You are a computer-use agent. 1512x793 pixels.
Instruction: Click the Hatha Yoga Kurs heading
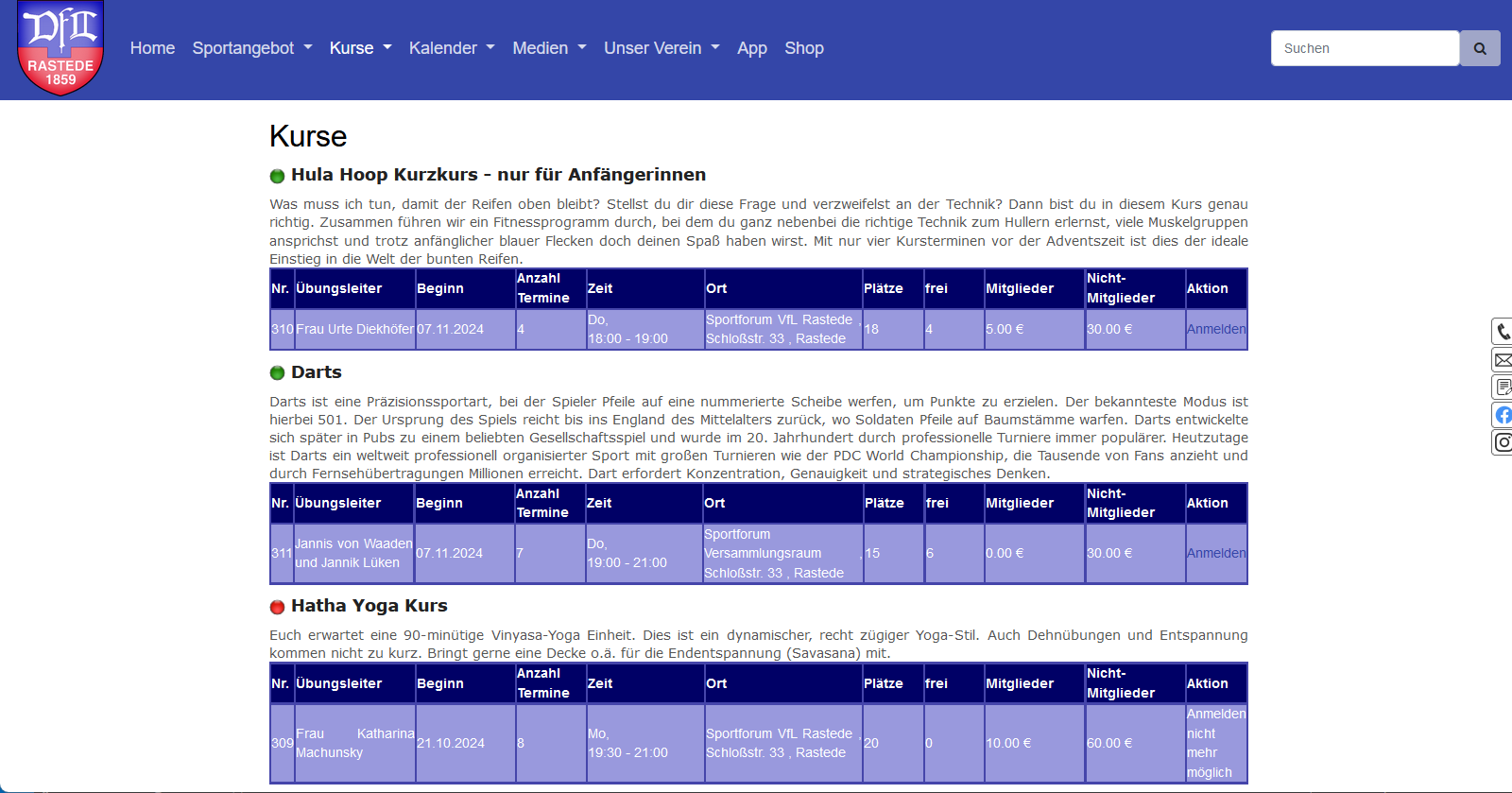pos(369,606)
